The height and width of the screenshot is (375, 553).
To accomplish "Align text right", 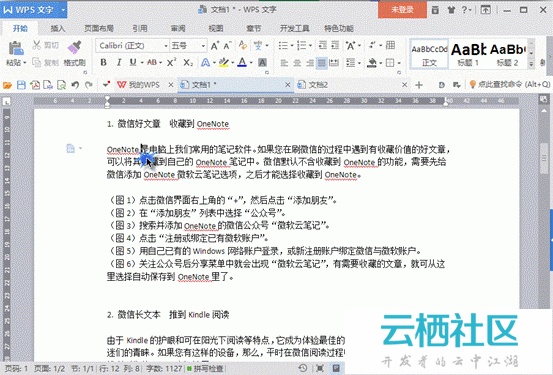I will tap(310, 63).
